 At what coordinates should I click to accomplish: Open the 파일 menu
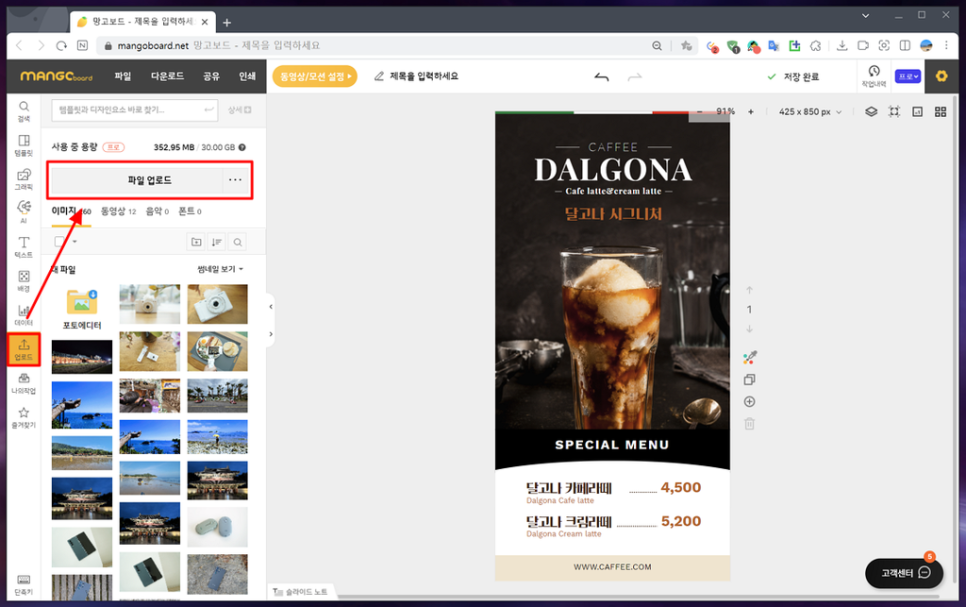point(123,76)
